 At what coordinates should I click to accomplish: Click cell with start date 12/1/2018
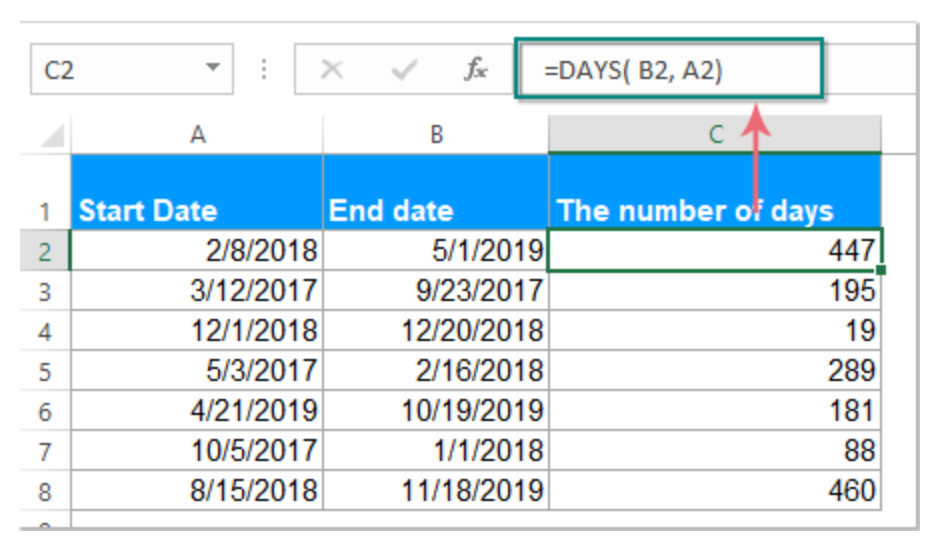click(197, 330)
